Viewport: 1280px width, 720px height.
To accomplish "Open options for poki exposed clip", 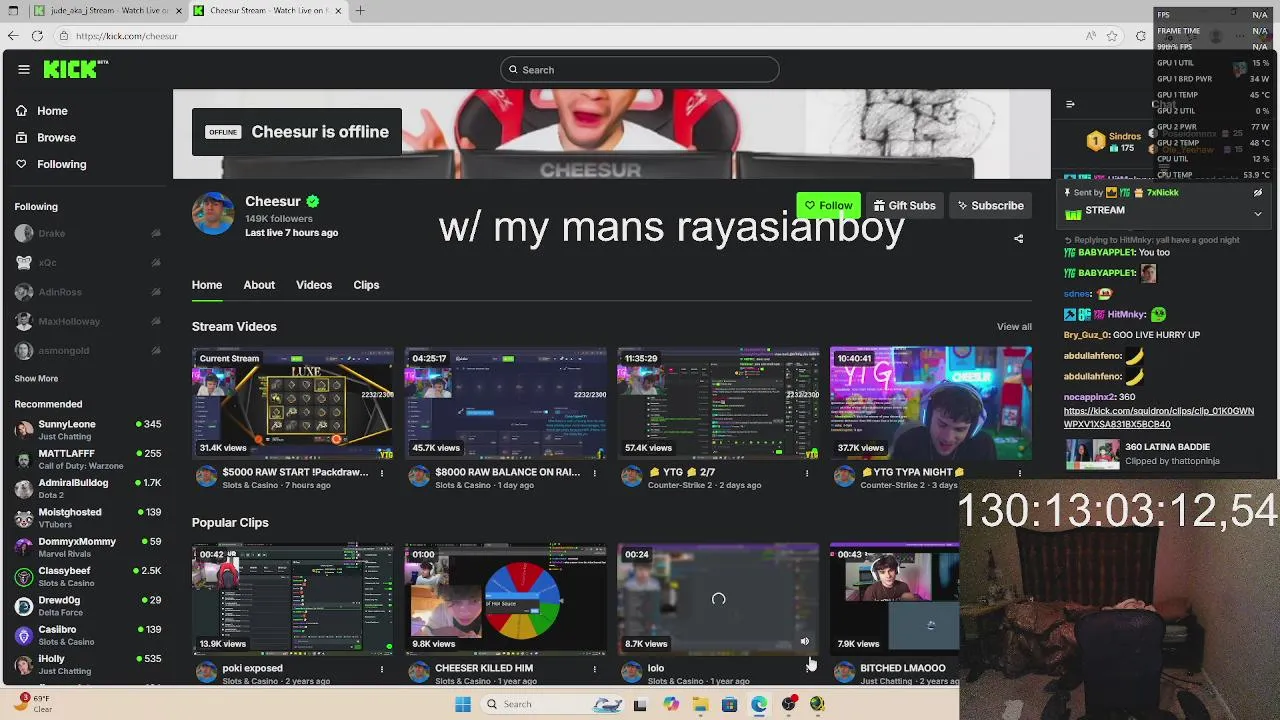I will click(x=381, y=669).
